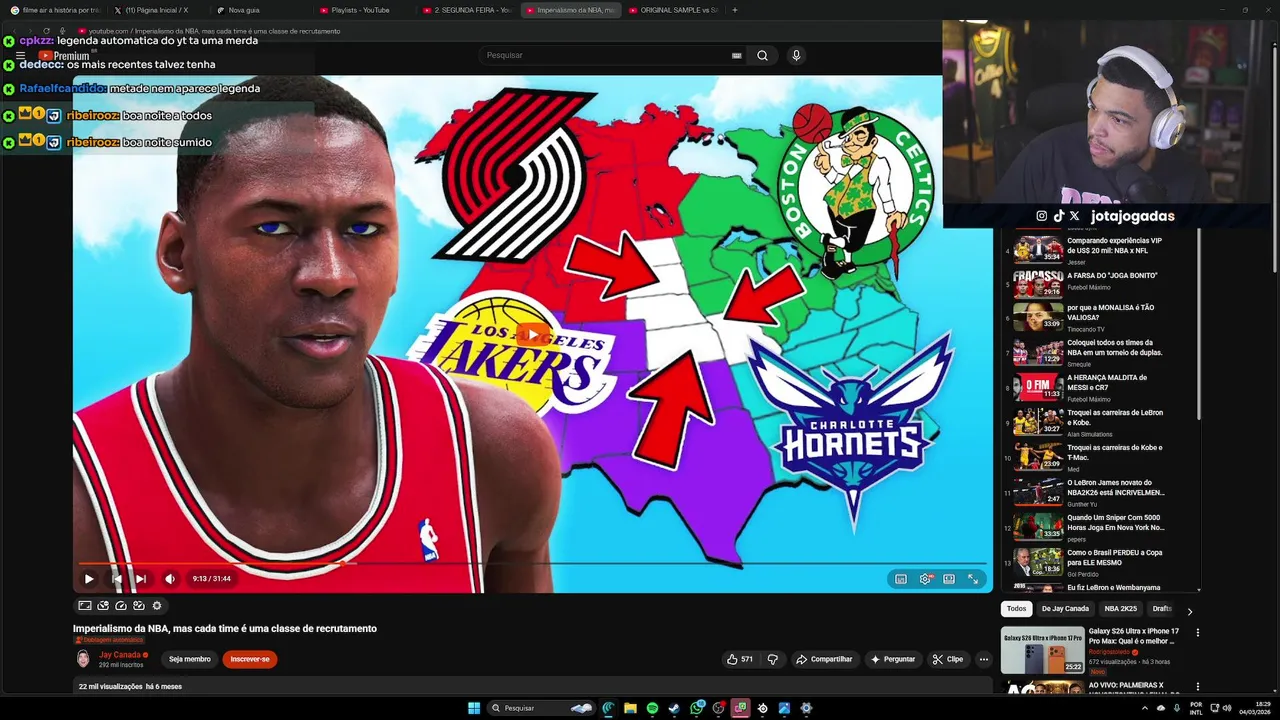Image resolution: width=1280 pixels, height=720 pixels.
Task: Open options menu for Galaxy S26 video
Action: point(1197,632)
